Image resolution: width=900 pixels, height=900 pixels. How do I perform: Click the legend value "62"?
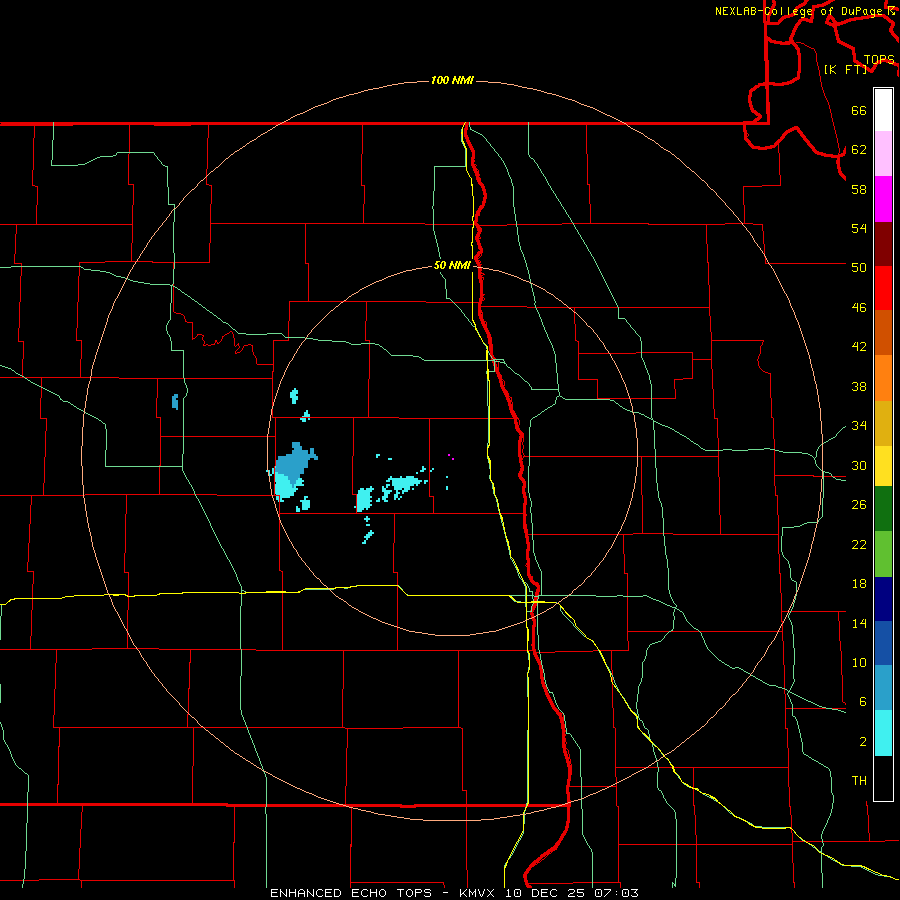coord(859,150)
